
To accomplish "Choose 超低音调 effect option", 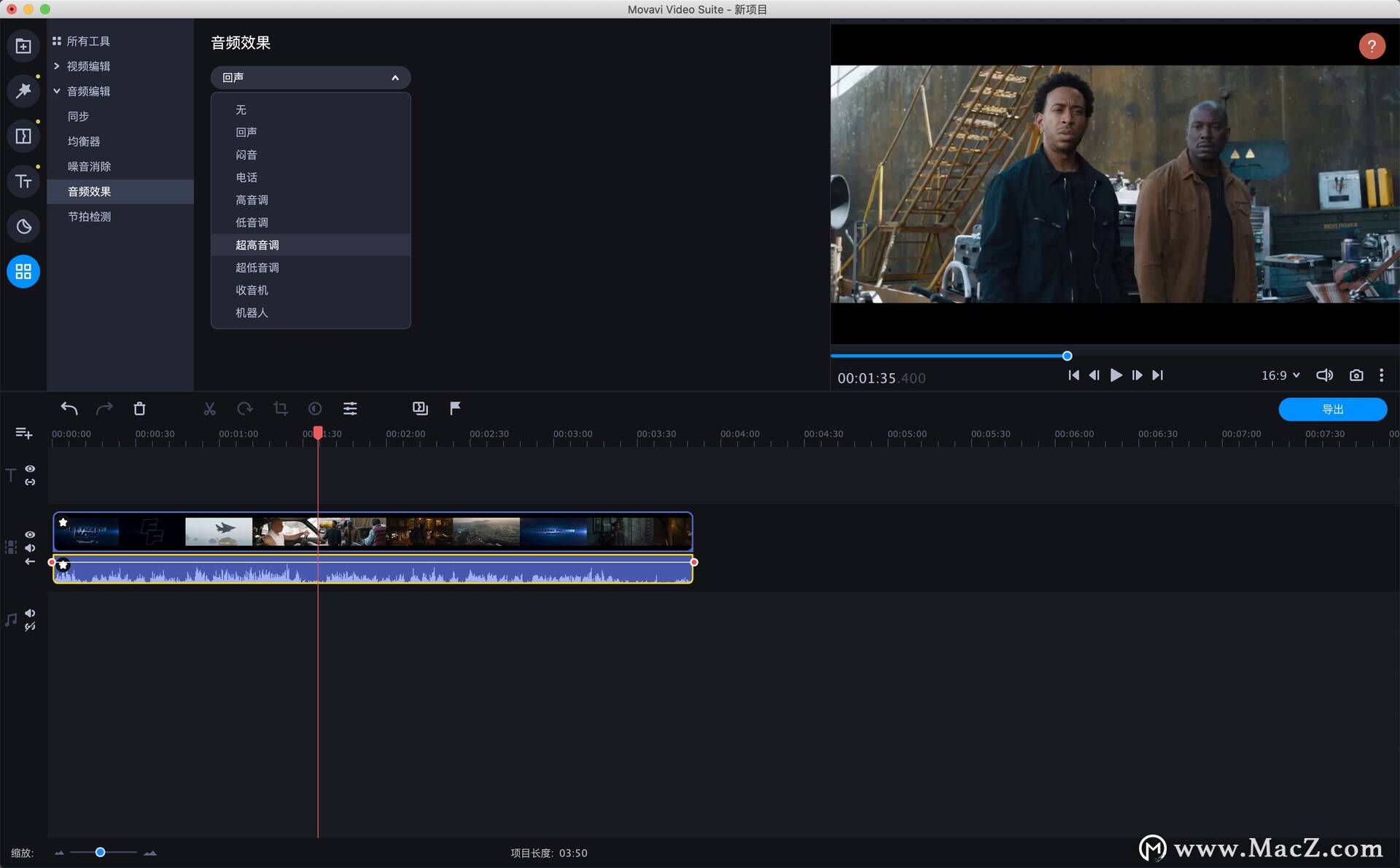I will pyautogui.click(x=311, y=267).
